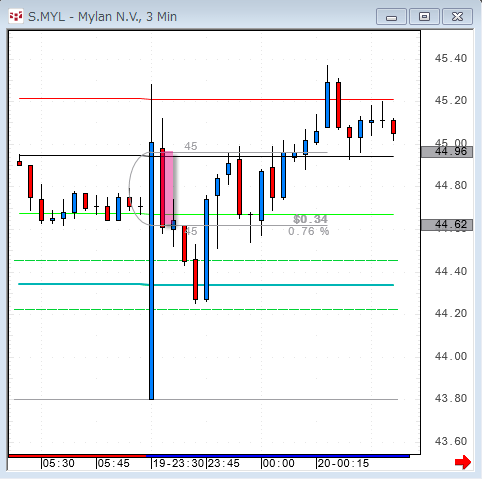Click the red session bar above time axis

[77, 456]
